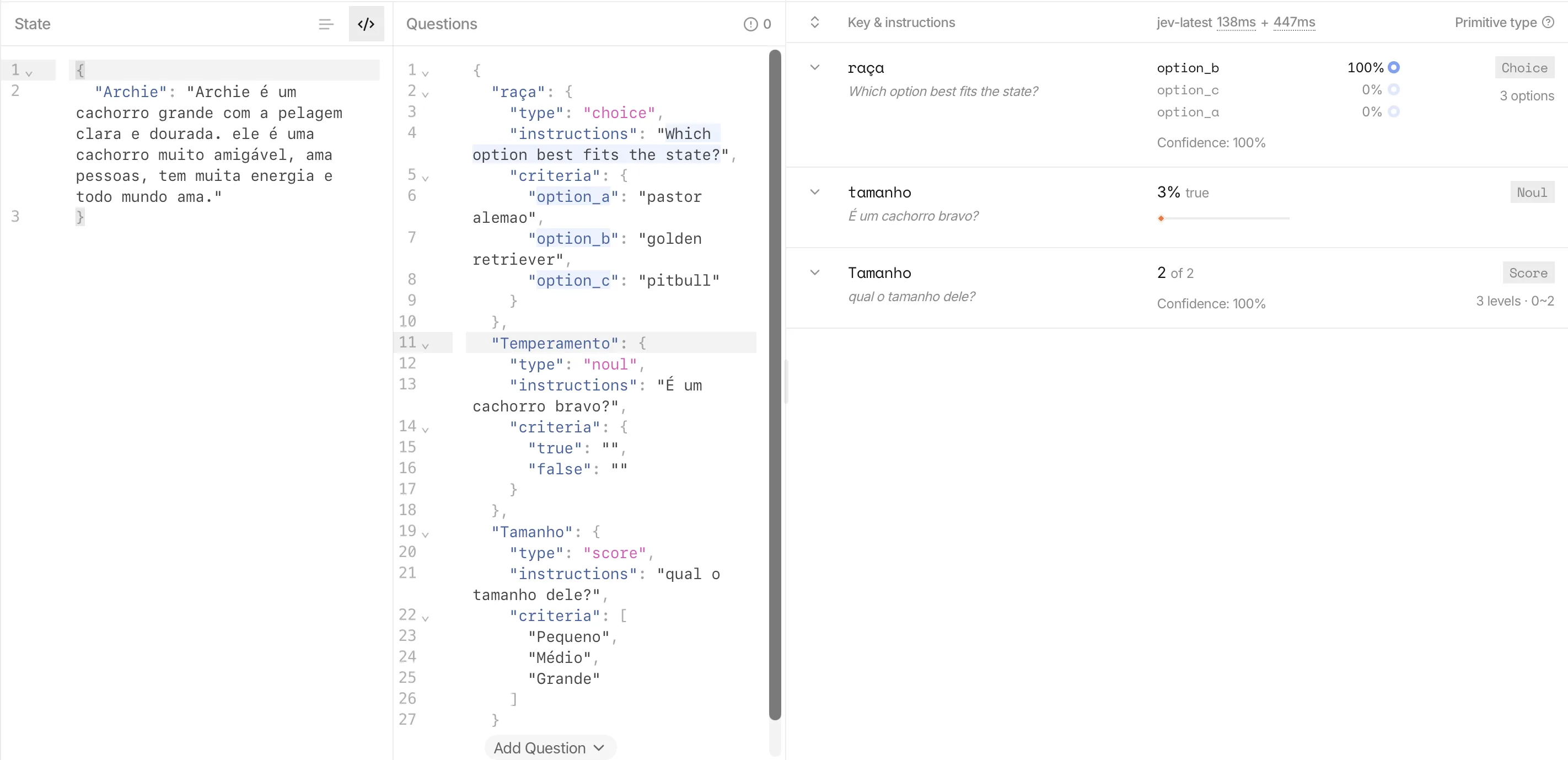The width and height of the screenshot is (1568, 760).
Task: Fold State JSON at line 1
Action: [29, 73]
